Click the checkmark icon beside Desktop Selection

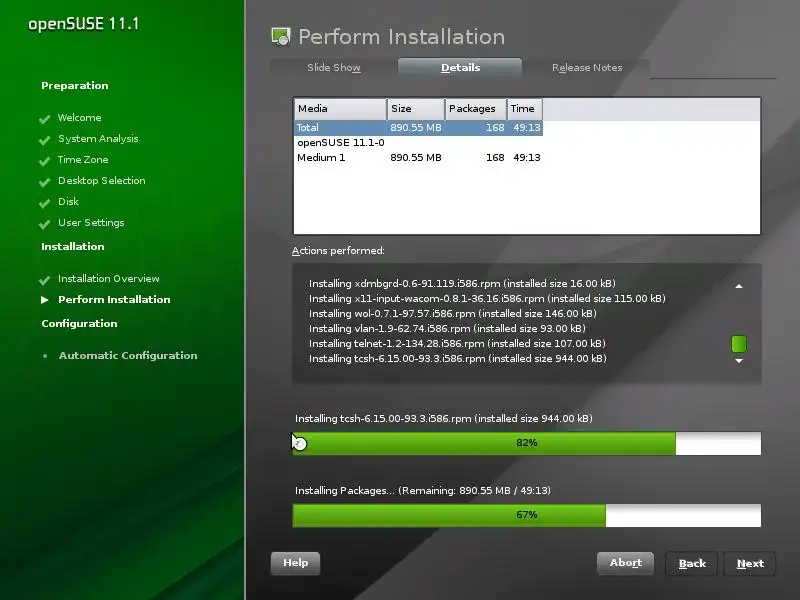[x=44, y=182]
